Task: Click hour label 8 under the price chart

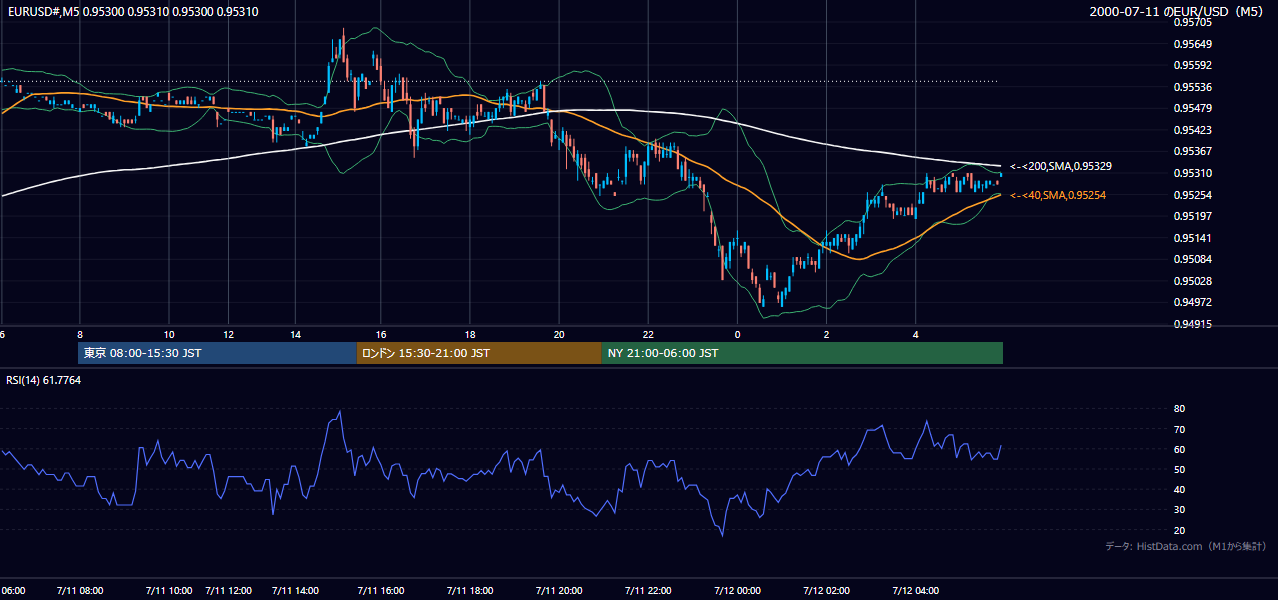Action: 79,334
